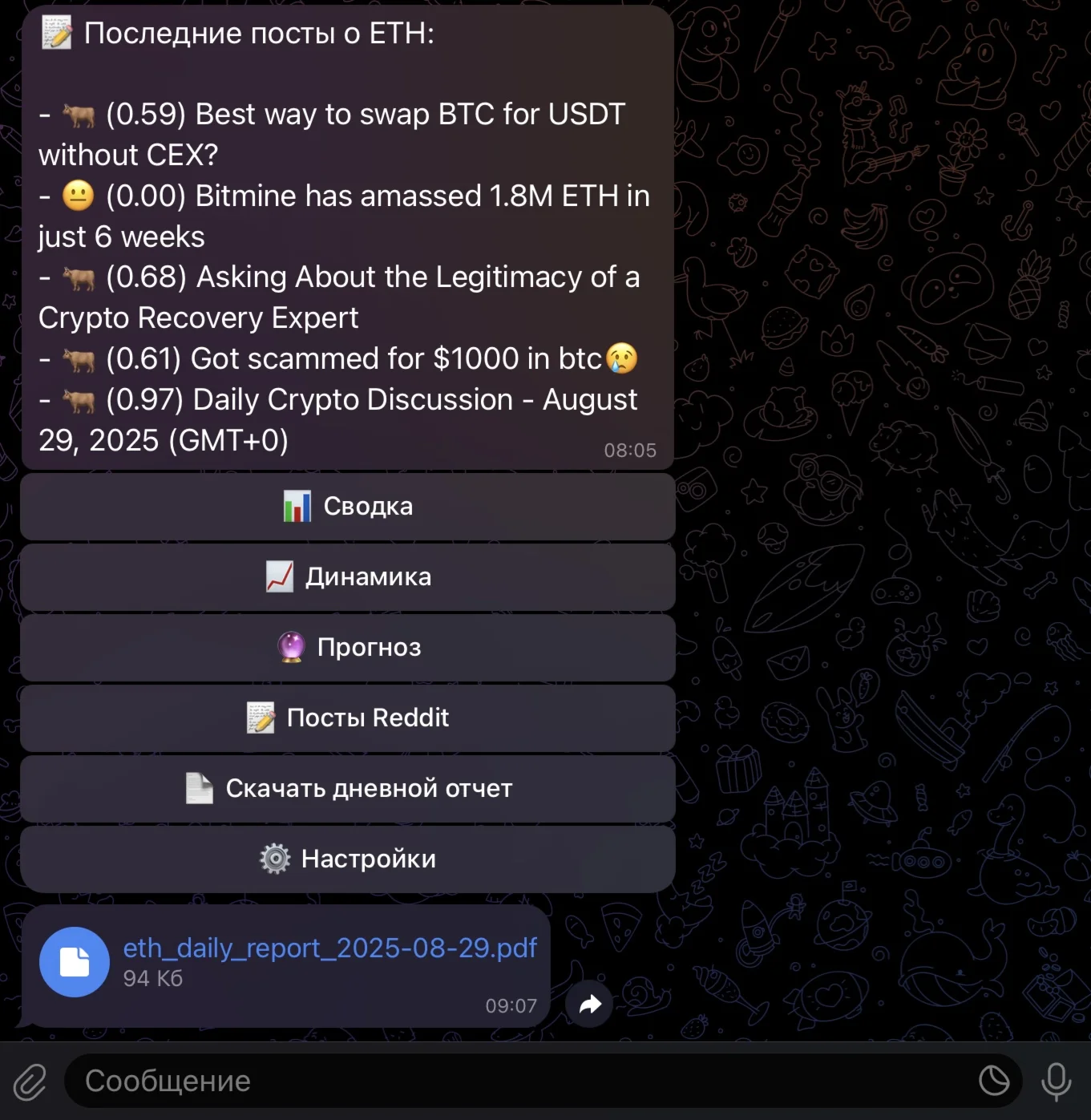Click the paperclip attachment icon
1091x1120 pixels.
(30, 1082)
